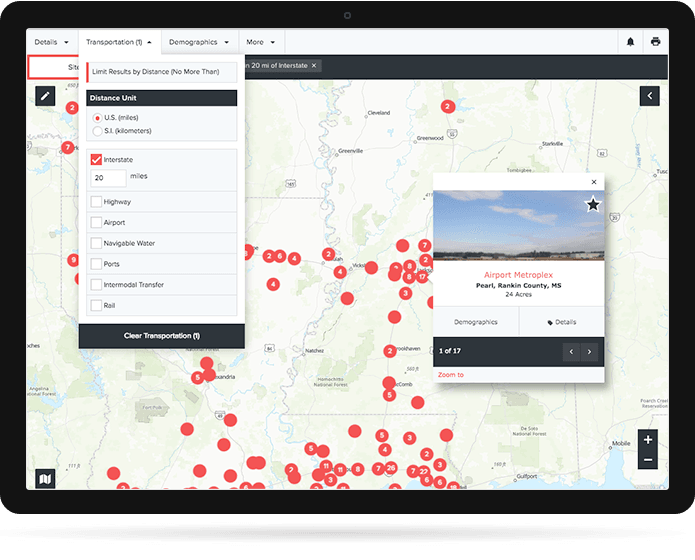This screenshot has width=695, height=560.
Task: Enable the Ports checkbox
Action: (x=96, y=264)
